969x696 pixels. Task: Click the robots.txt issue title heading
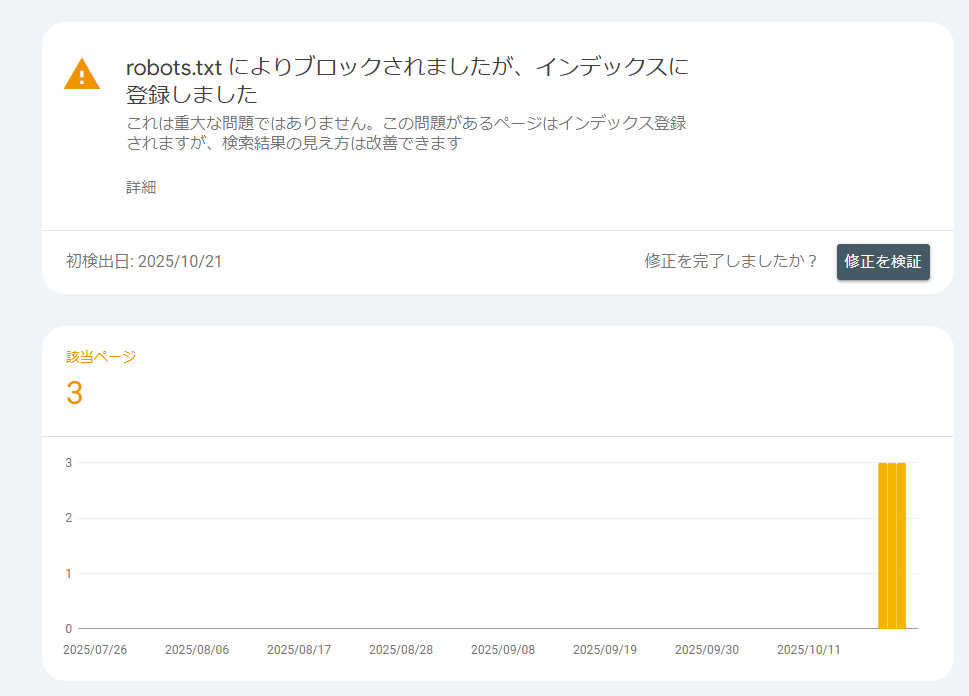407,81
